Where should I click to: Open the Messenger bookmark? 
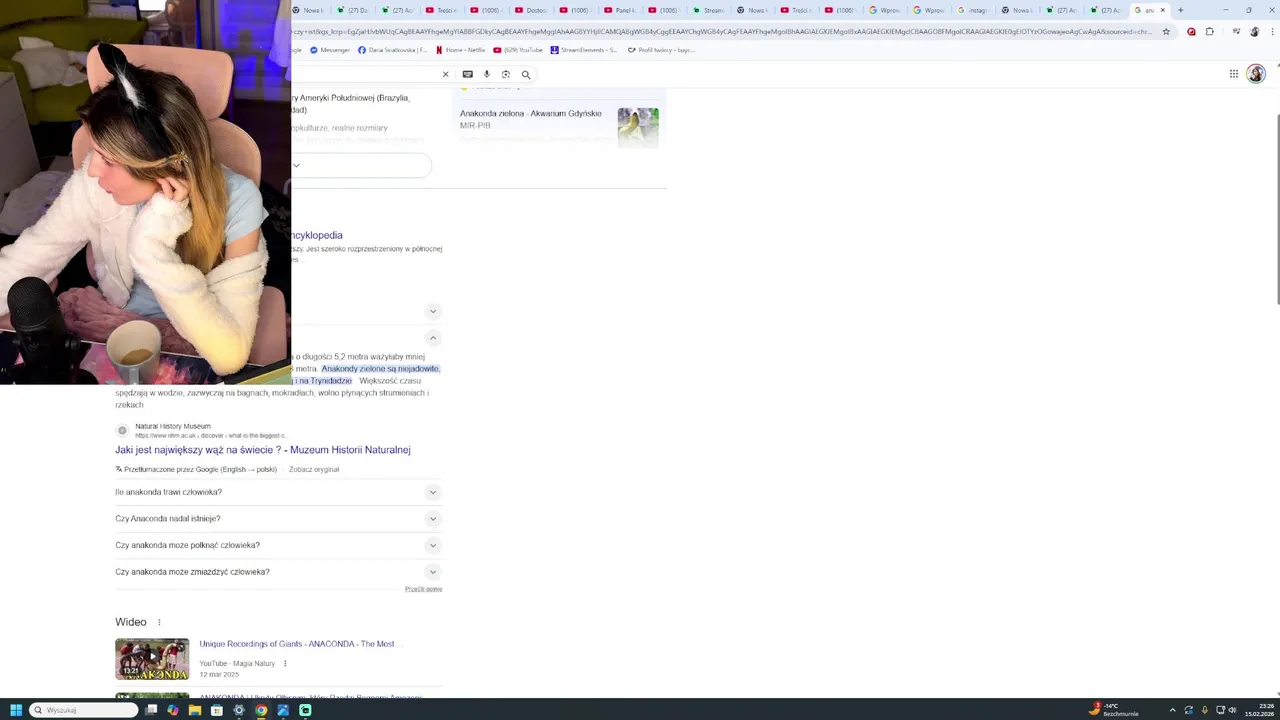330,50
